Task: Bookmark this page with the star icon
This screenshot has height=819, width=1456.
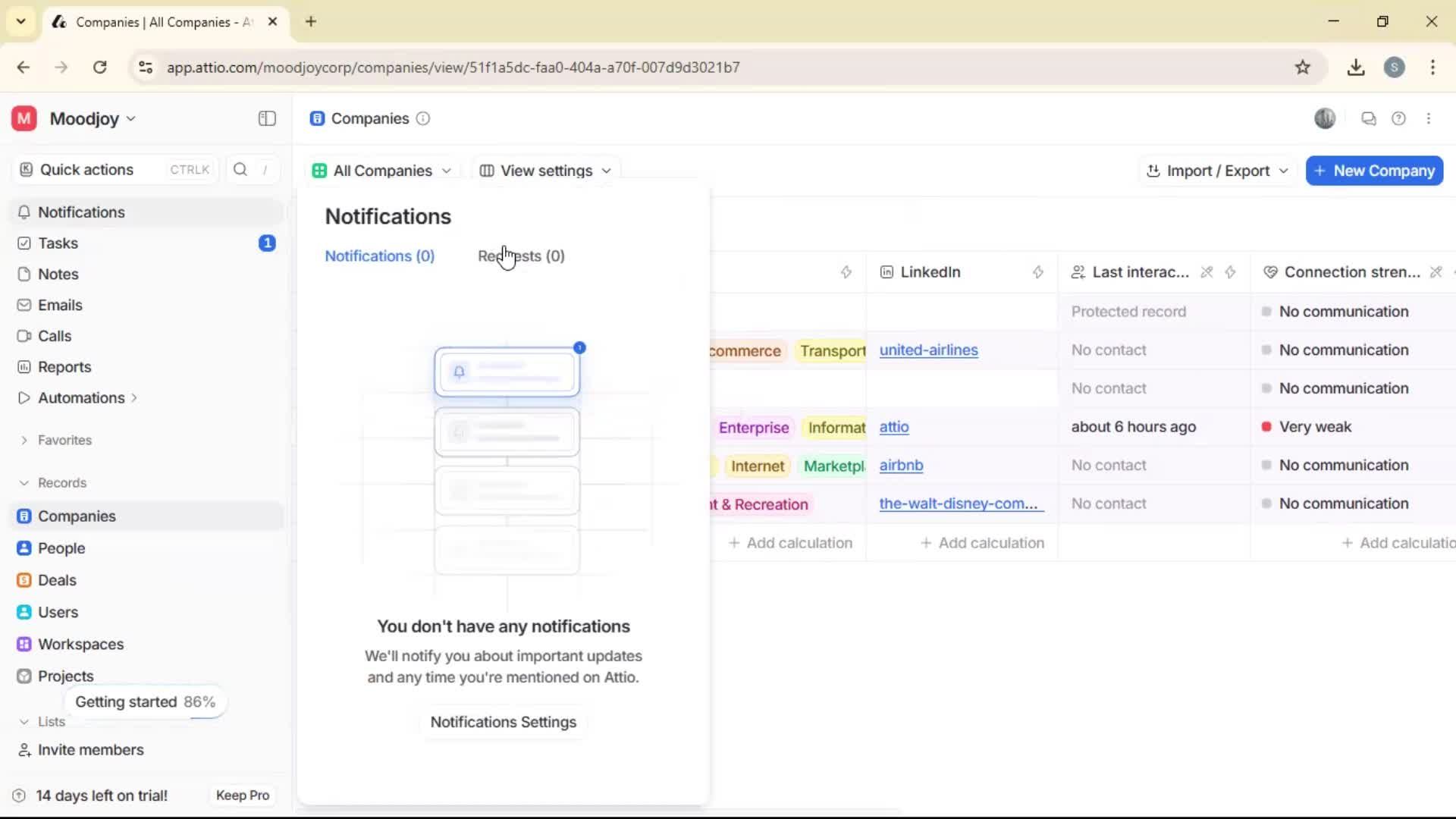Action: [x=1303, y=67]
